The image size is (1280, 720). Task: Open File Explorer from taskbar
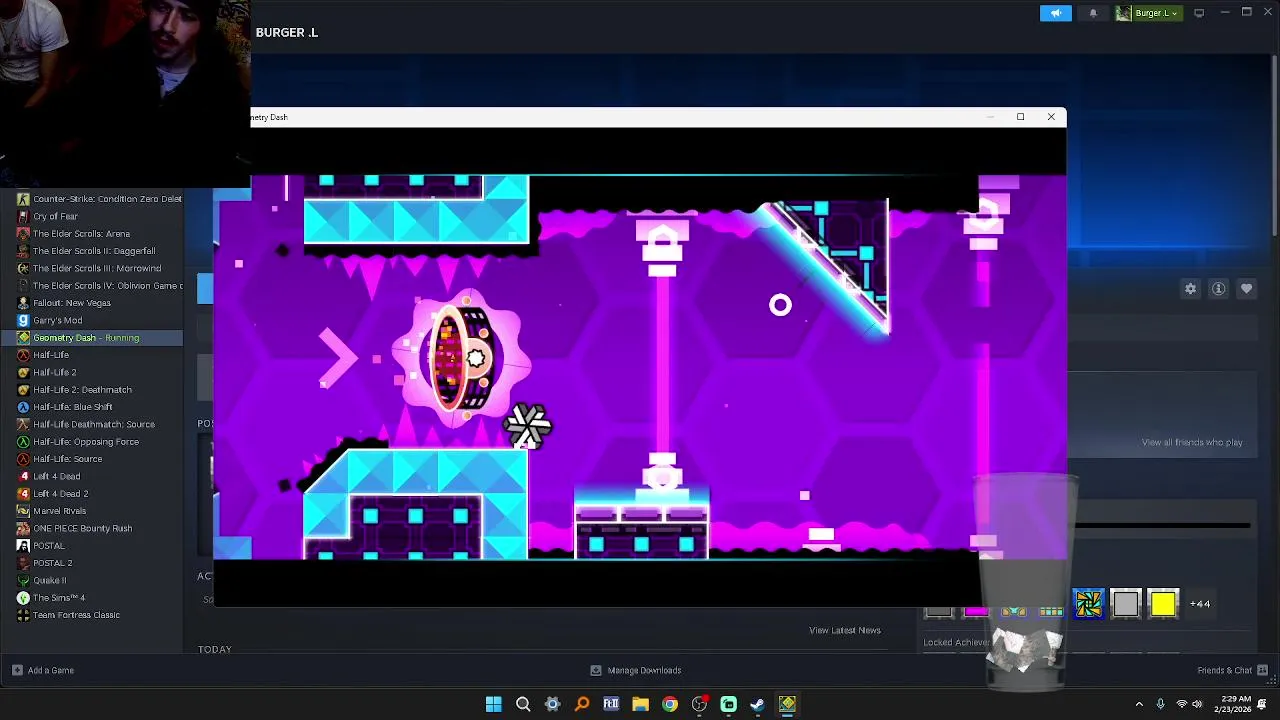click(x=640, y=704)
